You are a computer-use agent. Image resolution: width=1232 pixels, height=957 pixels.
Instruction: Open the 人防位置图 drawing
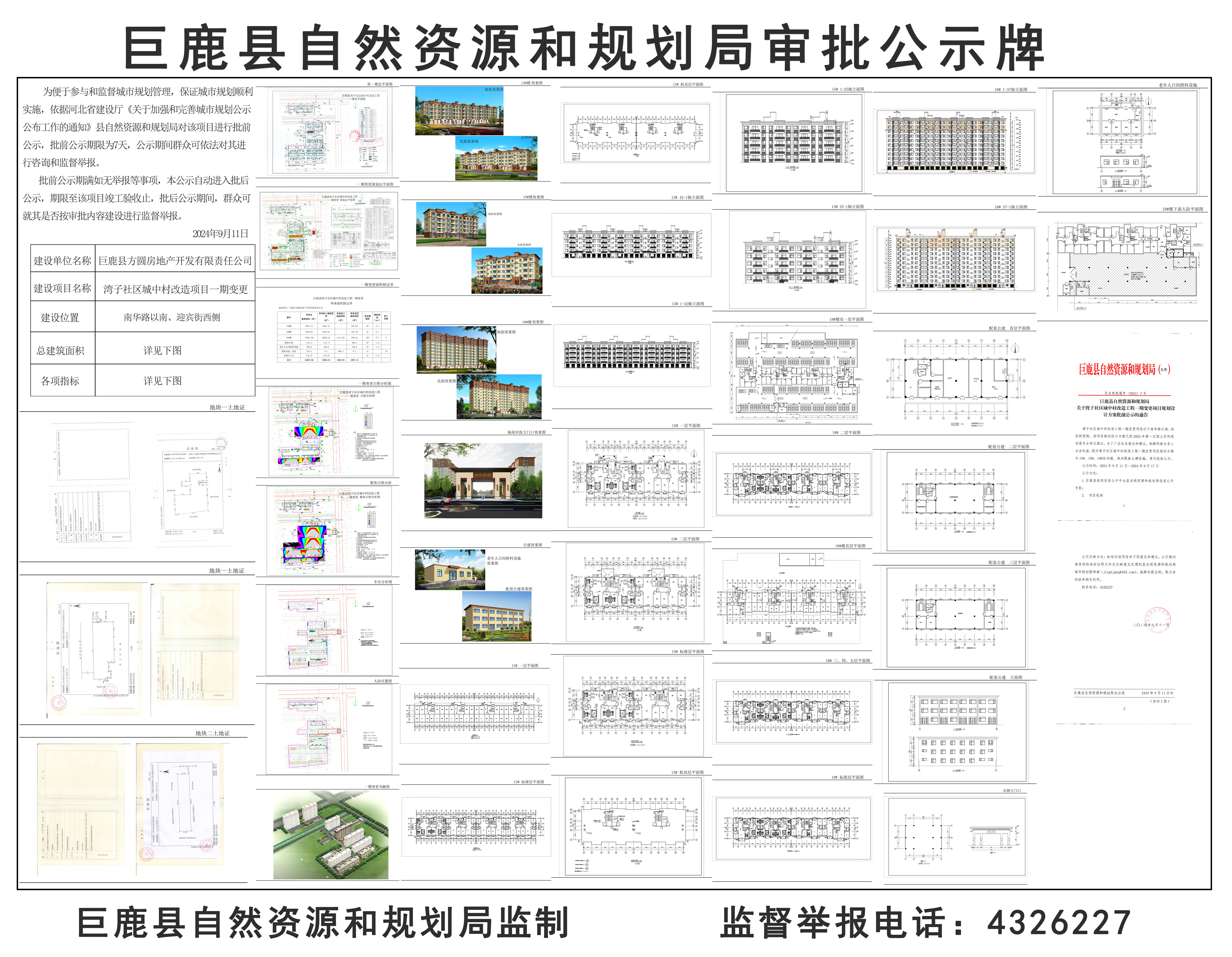click(x=329, y=729)
